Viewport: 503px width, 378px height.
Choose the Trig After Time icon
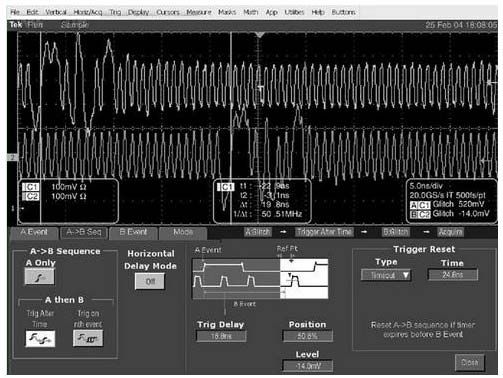40,339
